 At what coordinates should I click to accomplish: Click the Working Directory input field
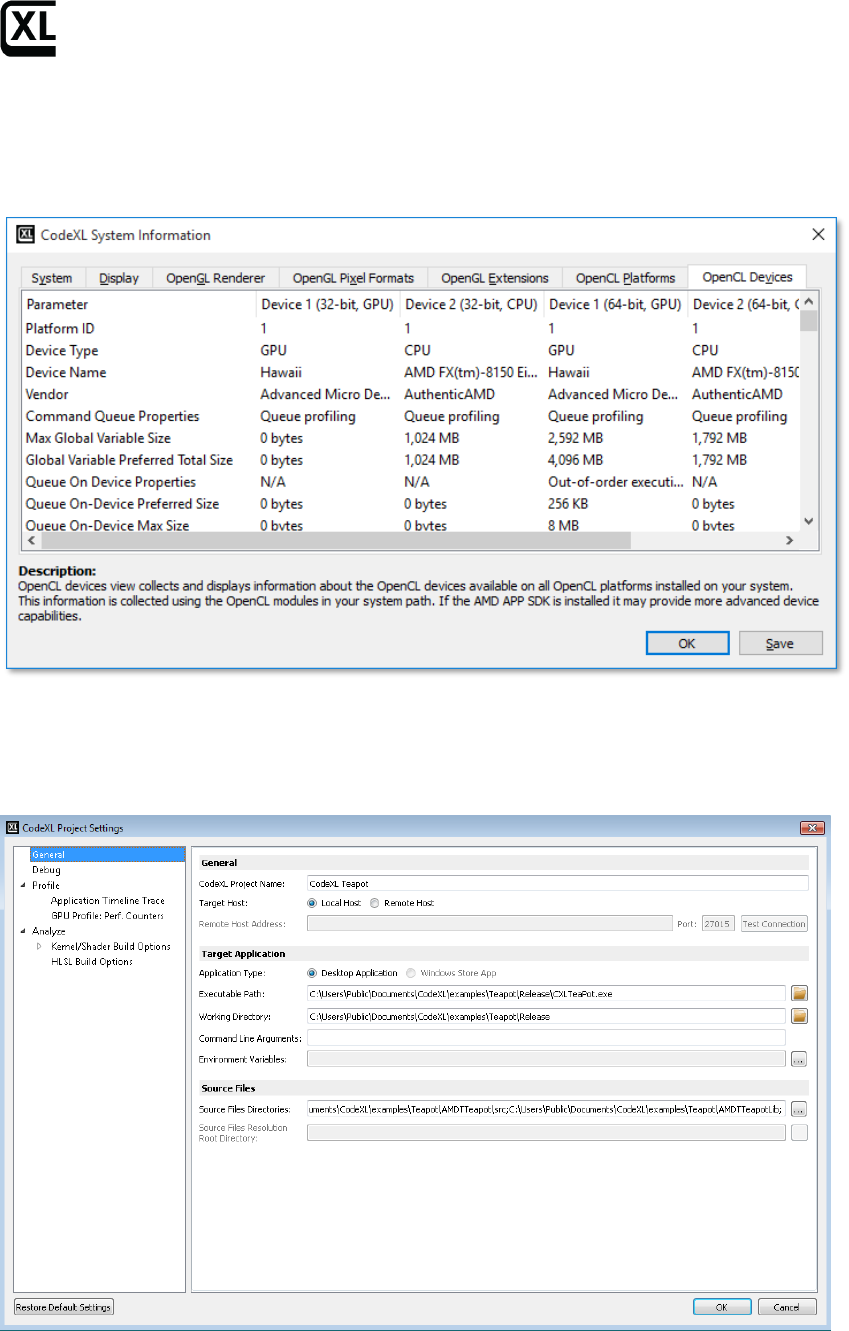pos(546,1016)
